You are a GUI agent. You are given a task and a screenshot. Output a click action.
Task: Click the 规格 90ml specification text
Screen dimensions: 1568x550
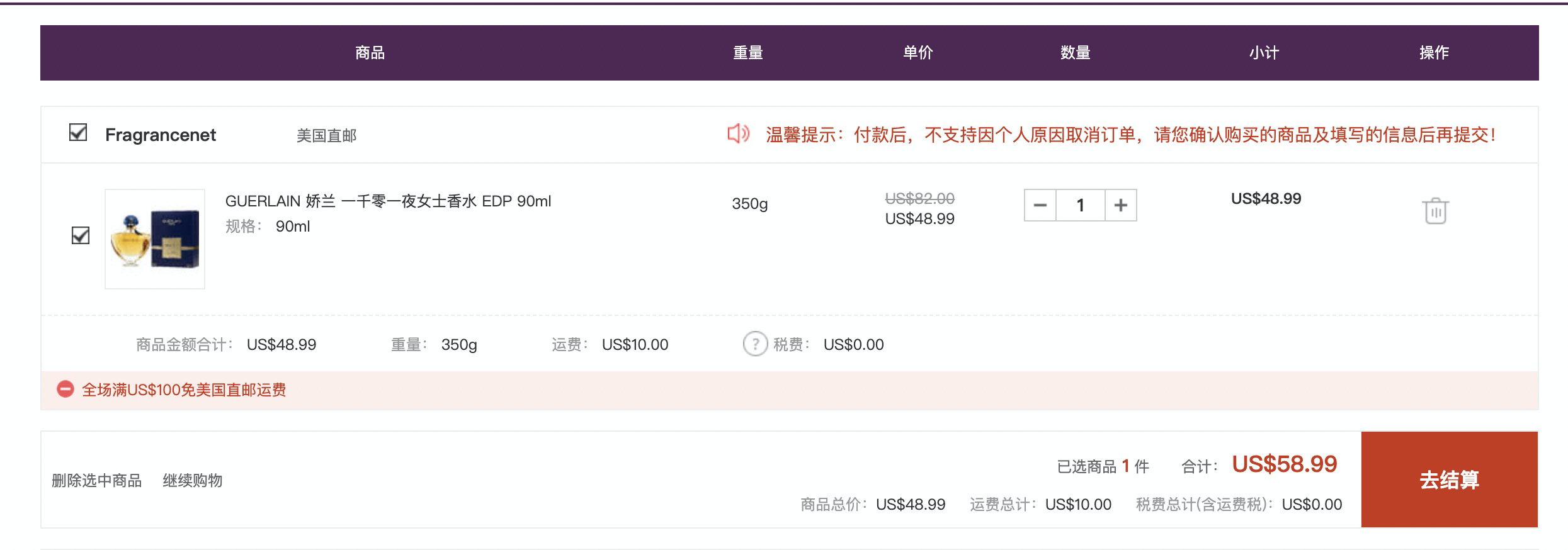click(268, 227)
